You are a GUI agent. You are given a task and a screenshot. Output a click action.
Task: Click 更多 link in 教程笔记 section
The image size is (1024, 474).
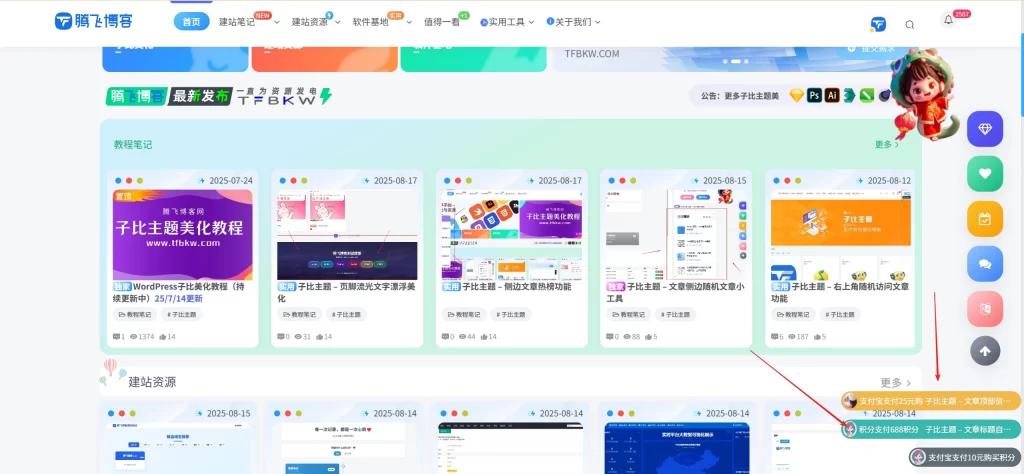click(x=887, y=144)
